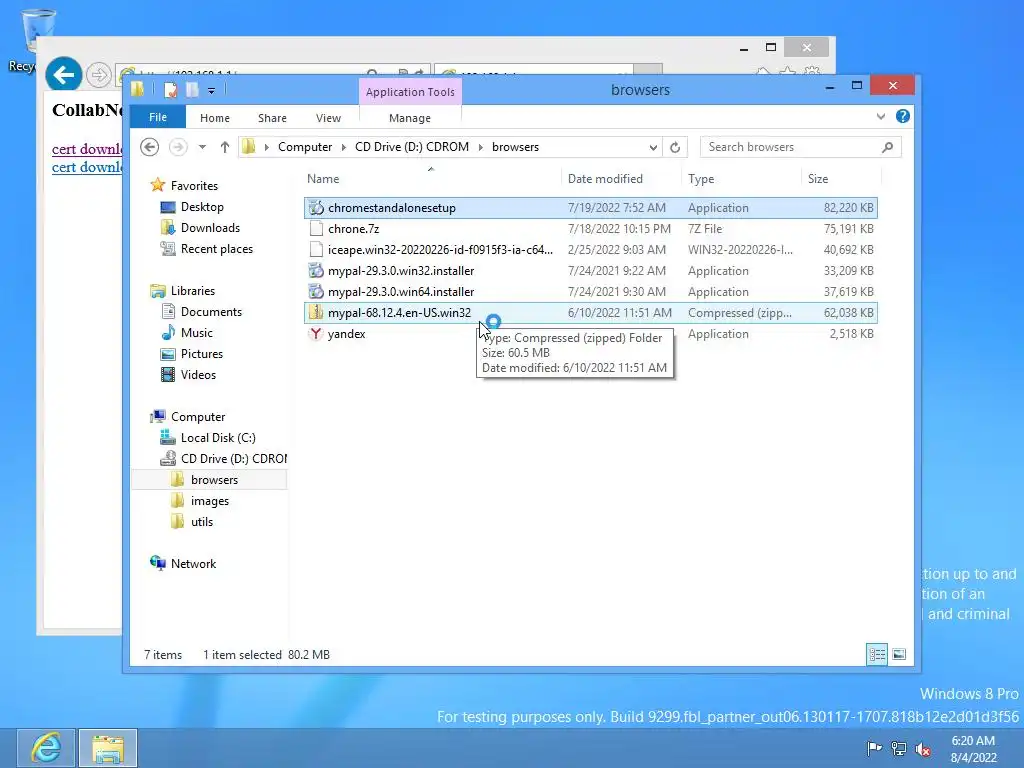Image resolution: width=1024 pixels, height=768 pixels.
Task: Switch to the Home ribbon tab
Action: point(215,118)
